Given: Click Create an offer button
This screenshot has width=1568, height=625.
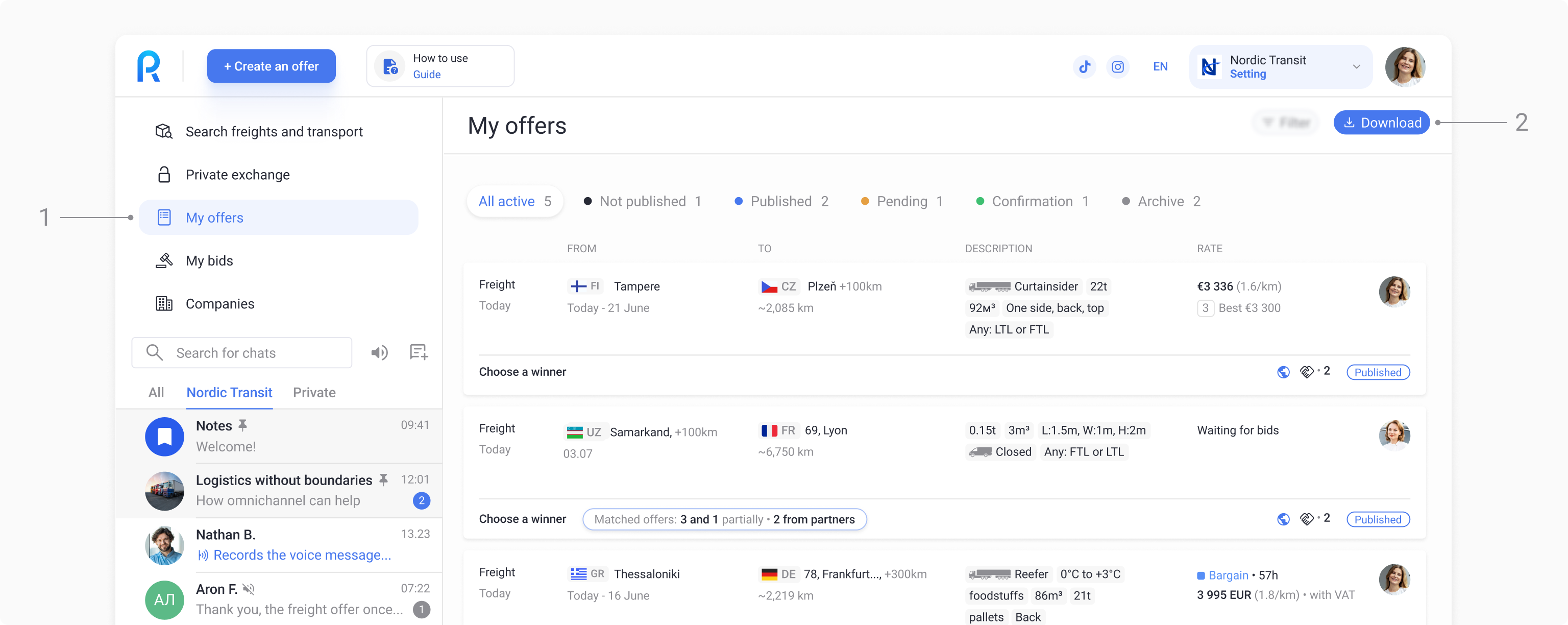Looking at the screenshot, I should [x=271, y=66].
